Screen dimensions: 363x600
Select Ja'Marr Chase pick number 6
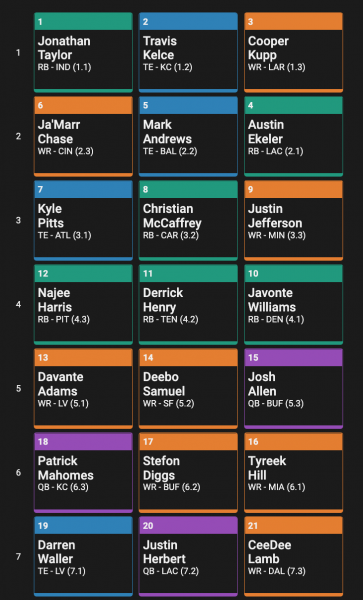click(83, 137)
